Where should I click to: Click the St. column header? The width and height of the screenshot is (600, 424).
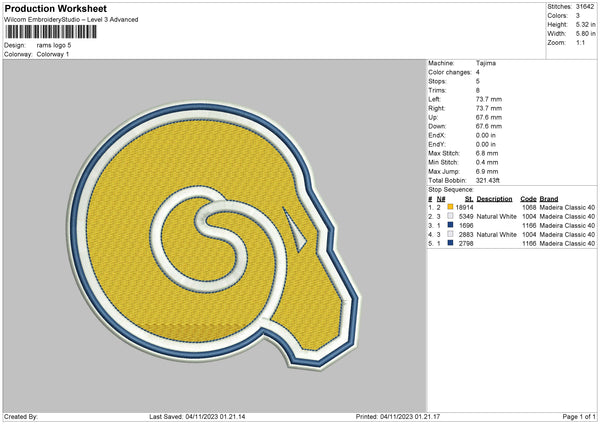(469, 198)
